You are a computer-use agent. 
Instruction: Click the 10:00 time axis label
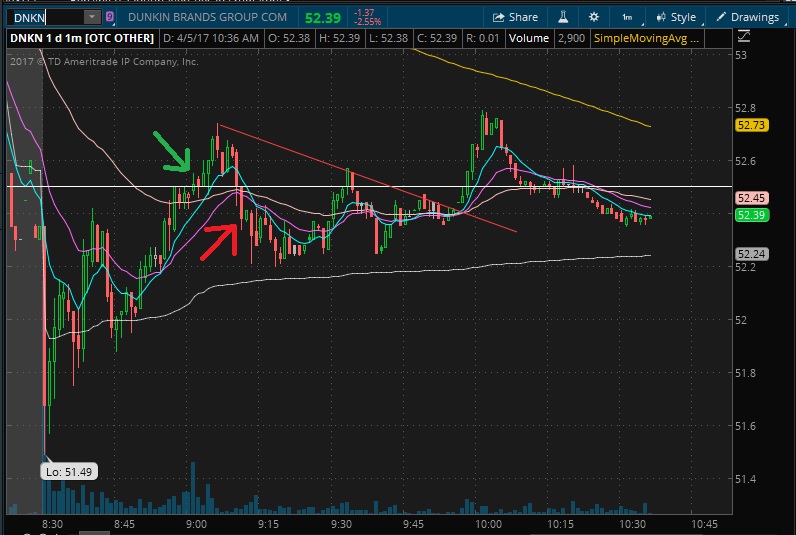488,524
